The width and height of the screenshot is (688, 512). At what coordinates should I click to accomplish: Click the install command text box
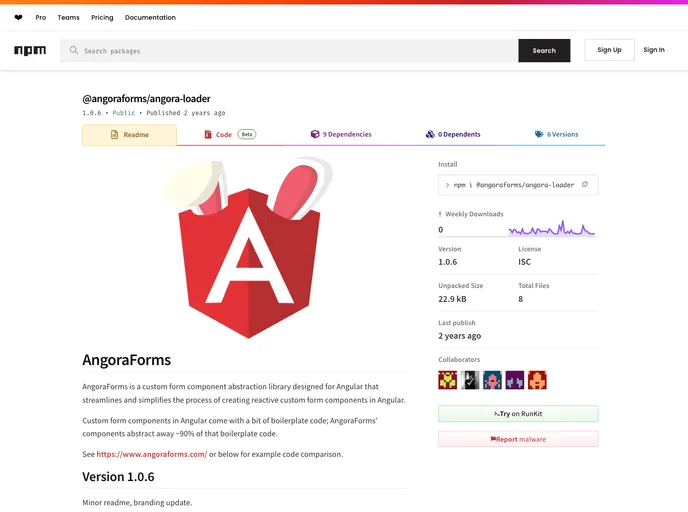point(518,185)
